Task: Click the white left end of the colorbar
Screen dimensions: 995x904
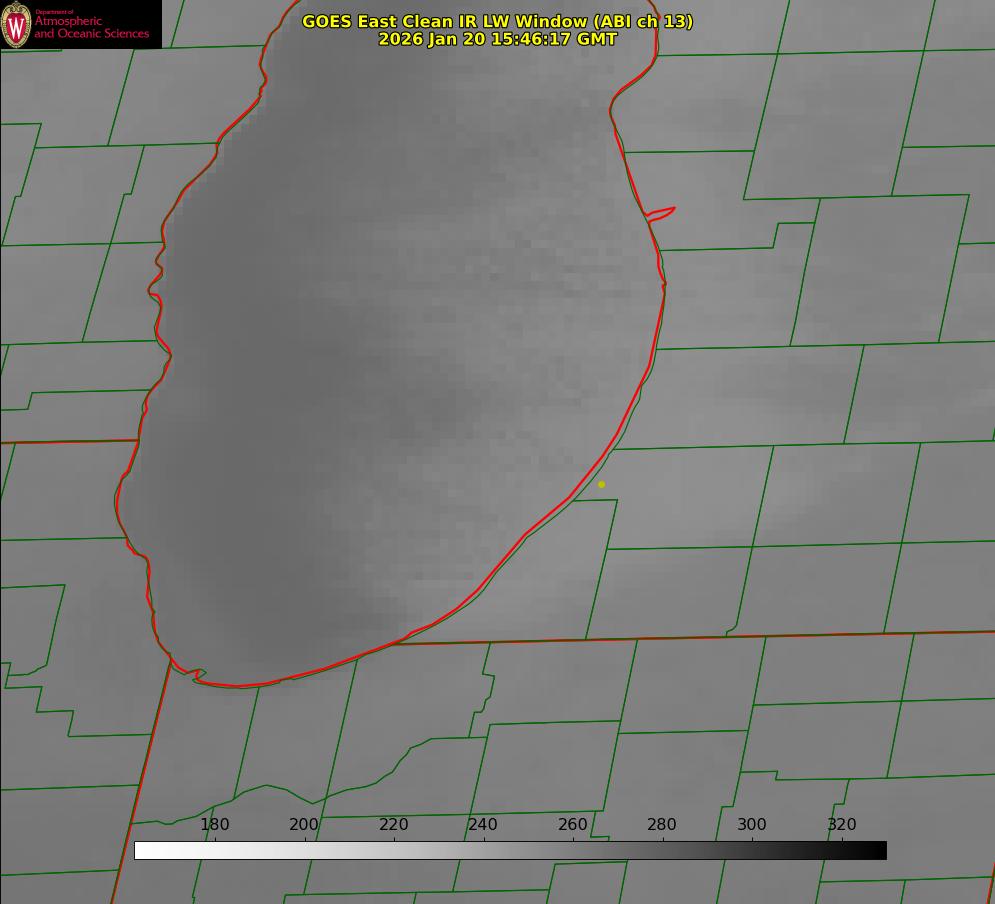Action: click(x=142, y=850)
